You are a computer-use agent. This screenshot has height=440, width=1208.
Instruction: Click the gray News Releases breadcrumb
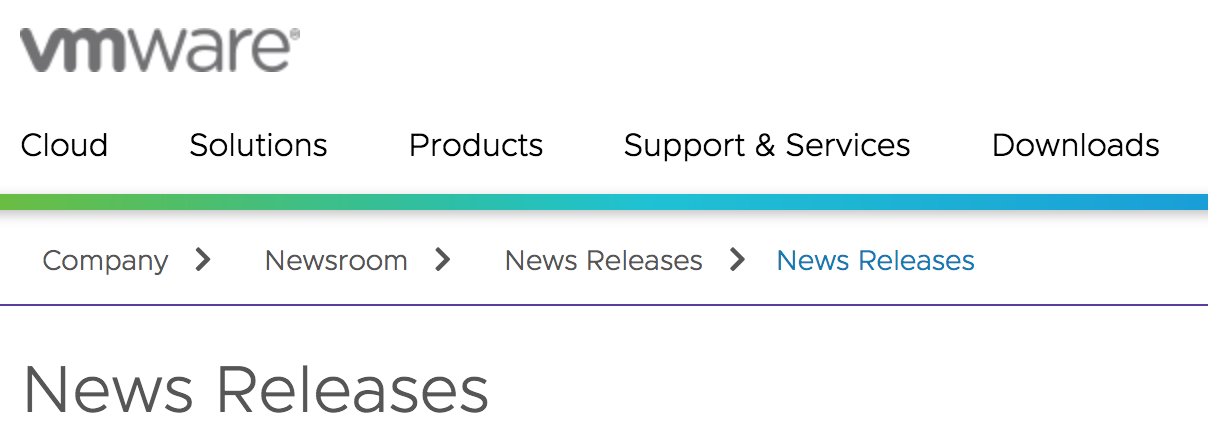coord(603,261)
